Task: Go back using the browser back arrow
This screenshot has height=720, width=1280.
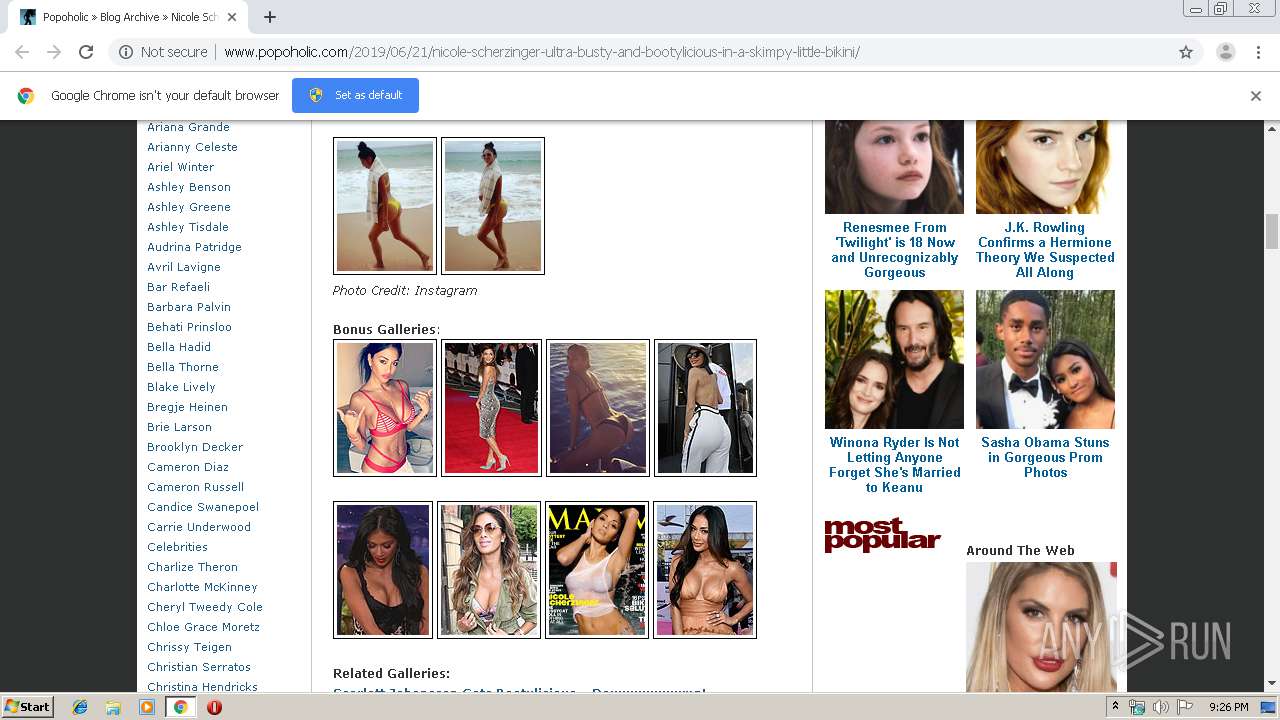Action: point(22,52)
